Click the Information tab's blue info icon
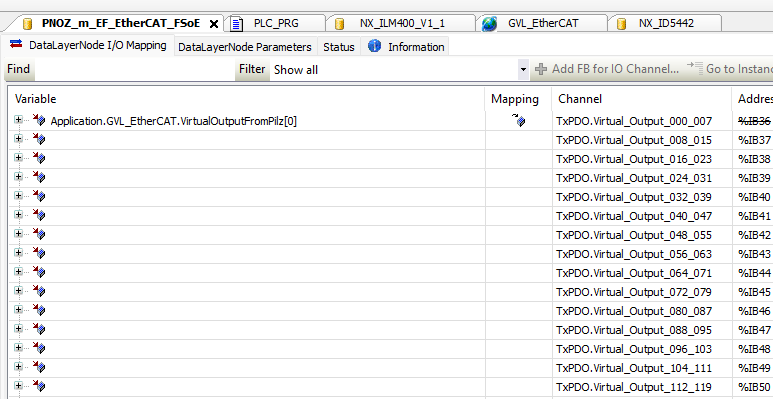The width and height of the screenshot is (773, 399). pyautogui.click(x=374, y=46)
